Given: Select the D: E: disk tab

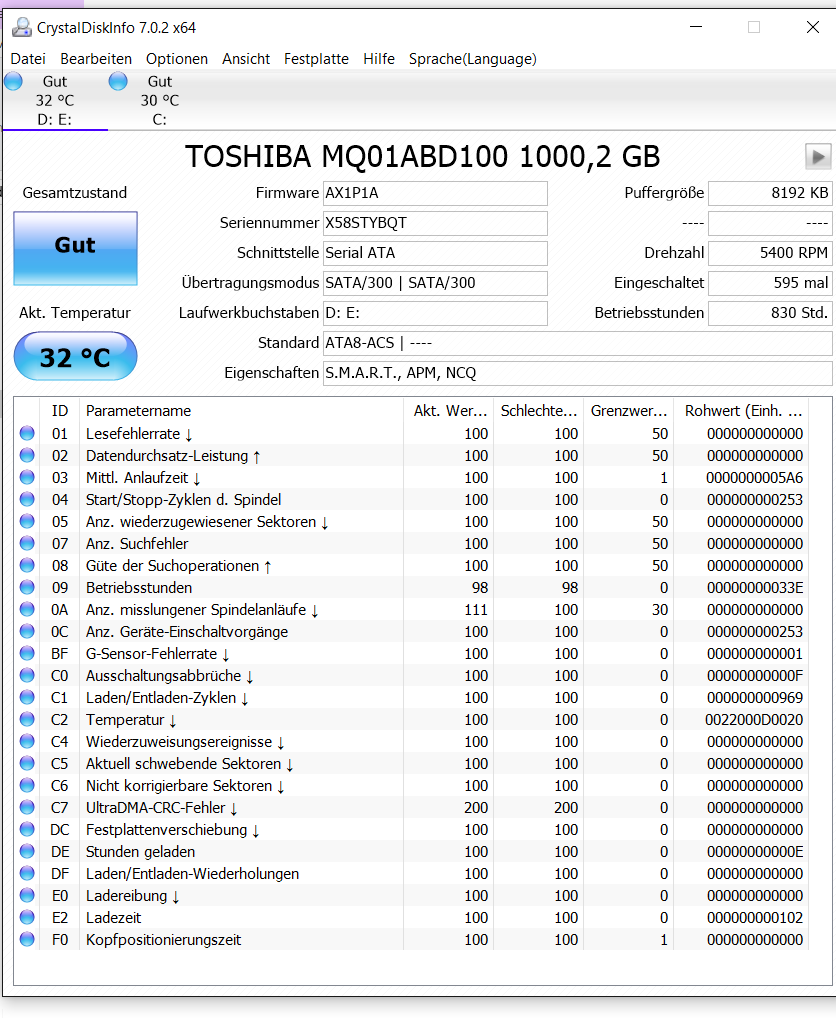Looking at the screenshot, I should point(55,101).
